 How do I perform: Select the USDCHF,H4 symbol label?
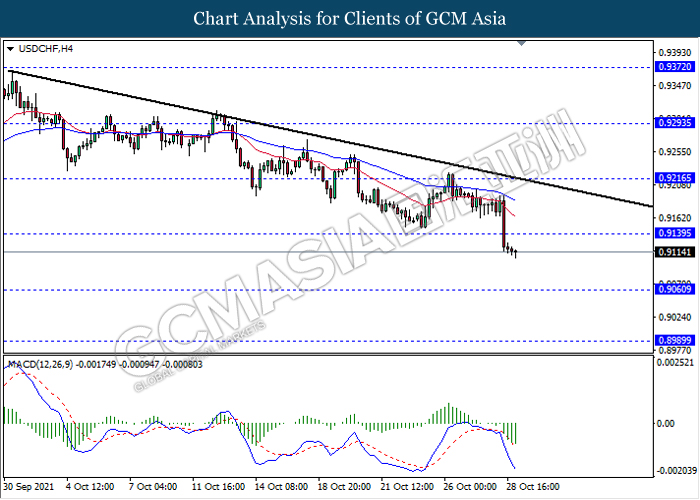[x=46, y=49]
